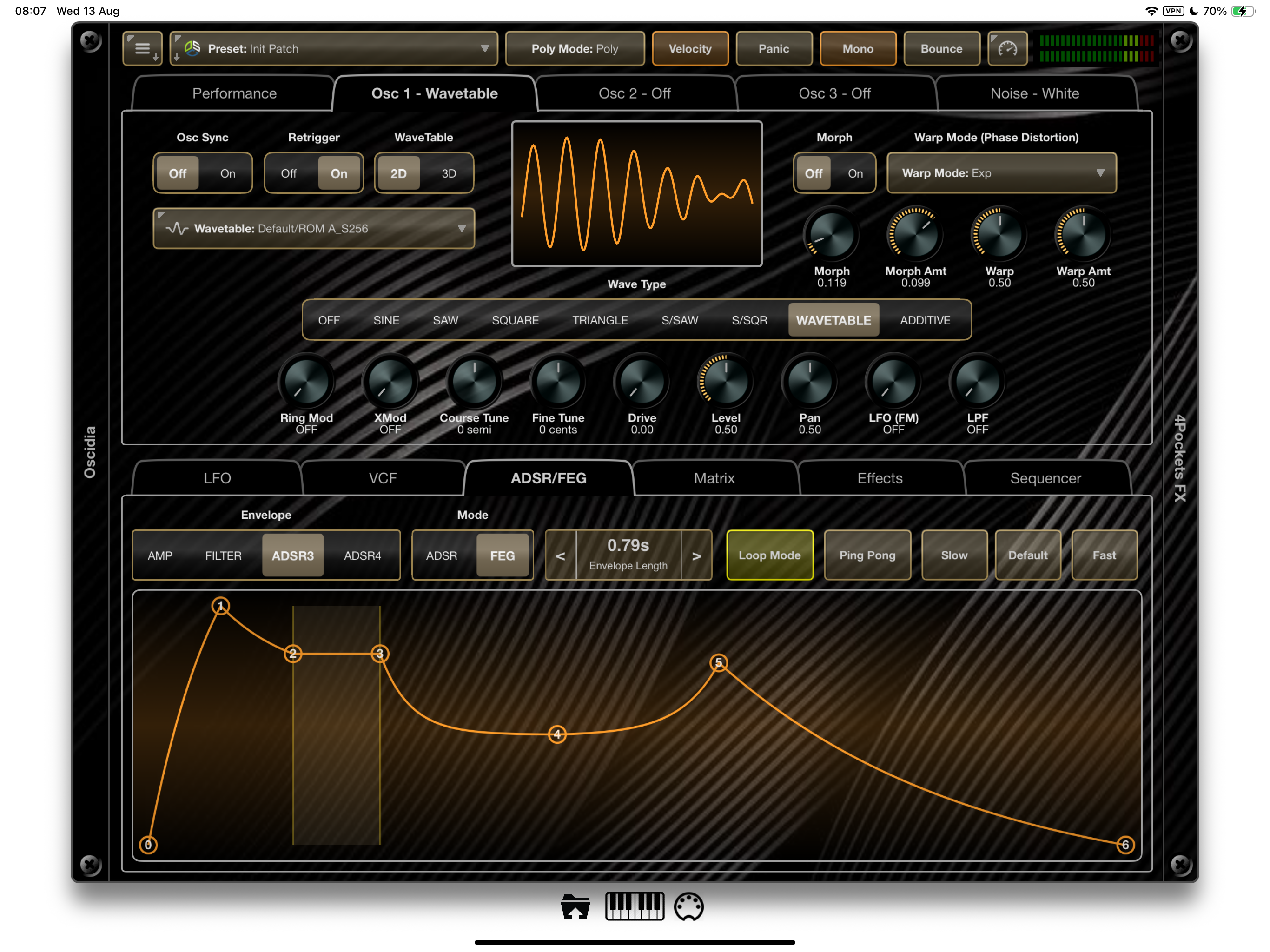Apply the Fast envelope preset
The width and height of the screenshot is (1270, 952).
[x=1104, y=555]
